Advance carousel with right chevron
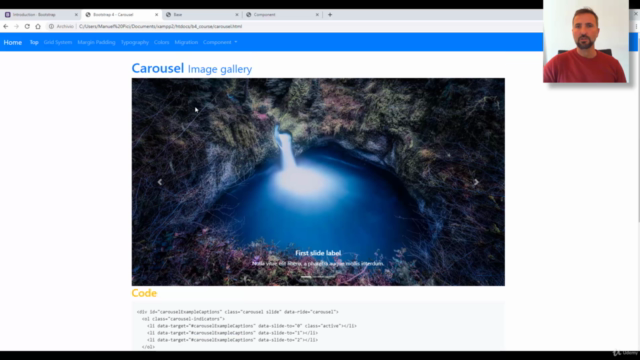The image size is (640, 360). pos(476,182)
